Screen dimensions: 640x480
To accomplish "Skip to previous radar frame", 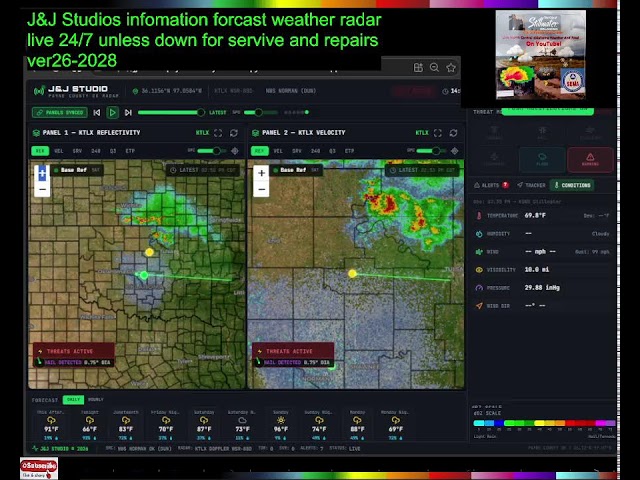I will click(x=97, y=112).
